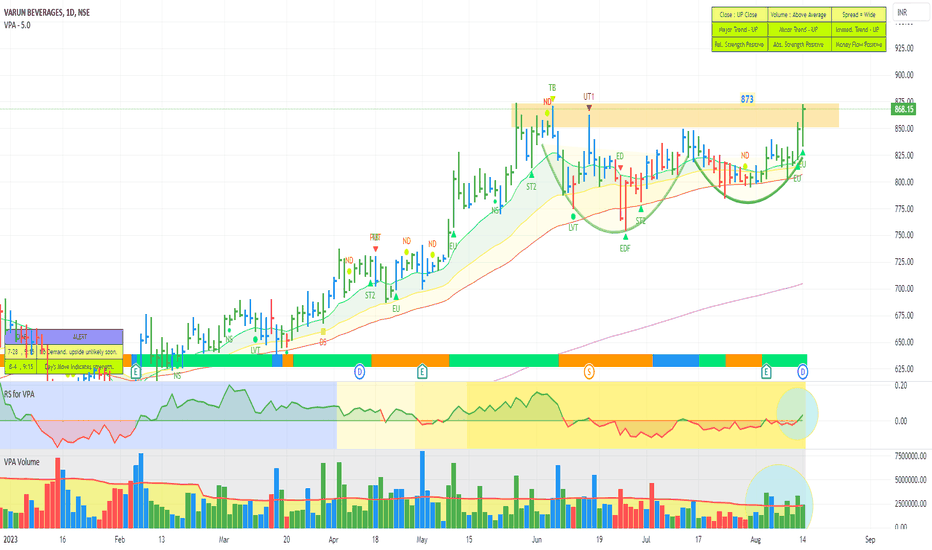The height and width of the screenshot is (550, 932).
Task: Click the orange resistance zone rectangle
Action: pyautogui.click(x=675, y=115)
